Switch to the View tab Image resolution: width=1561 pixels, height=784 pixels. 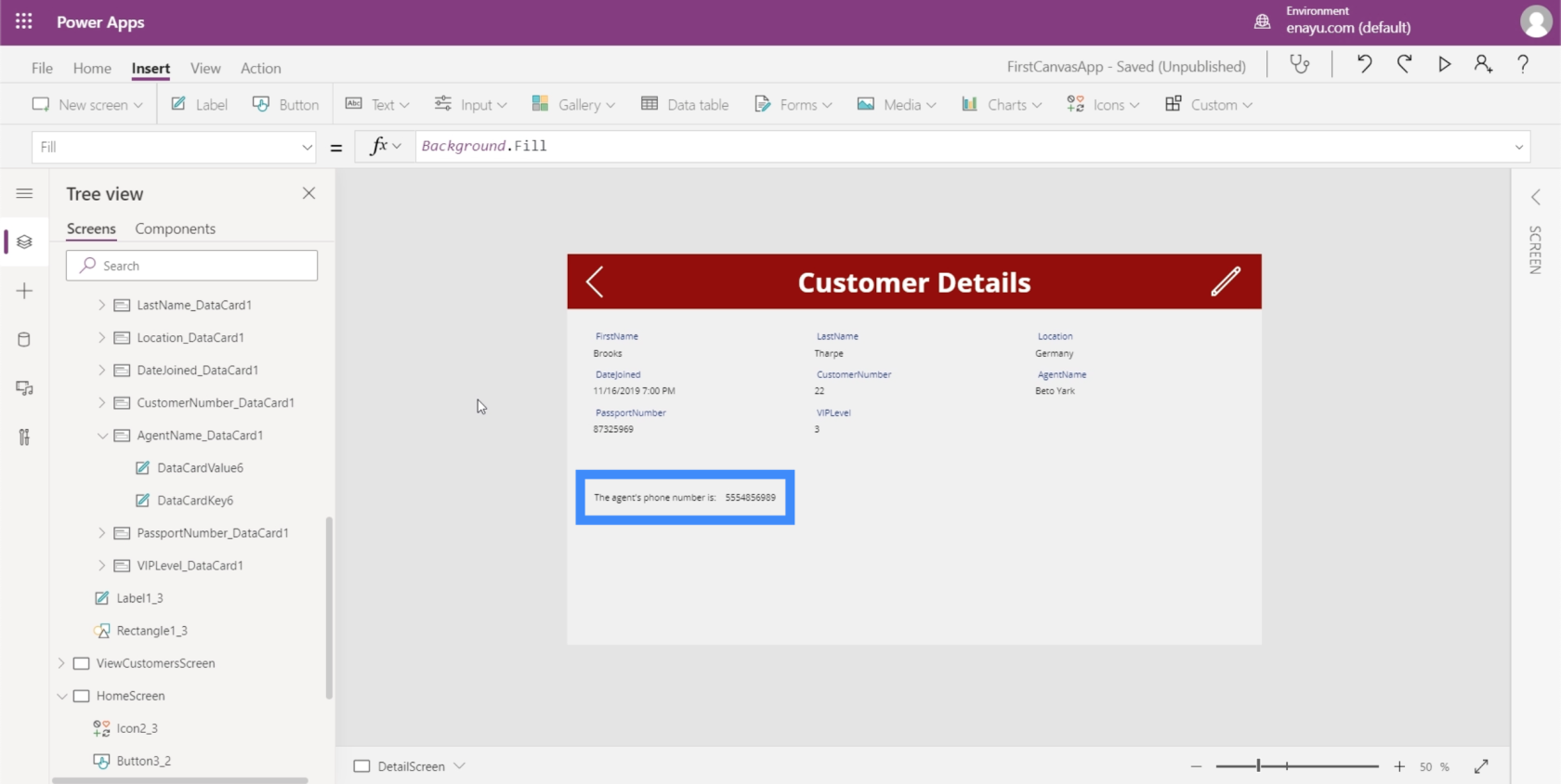coord(205,68)
